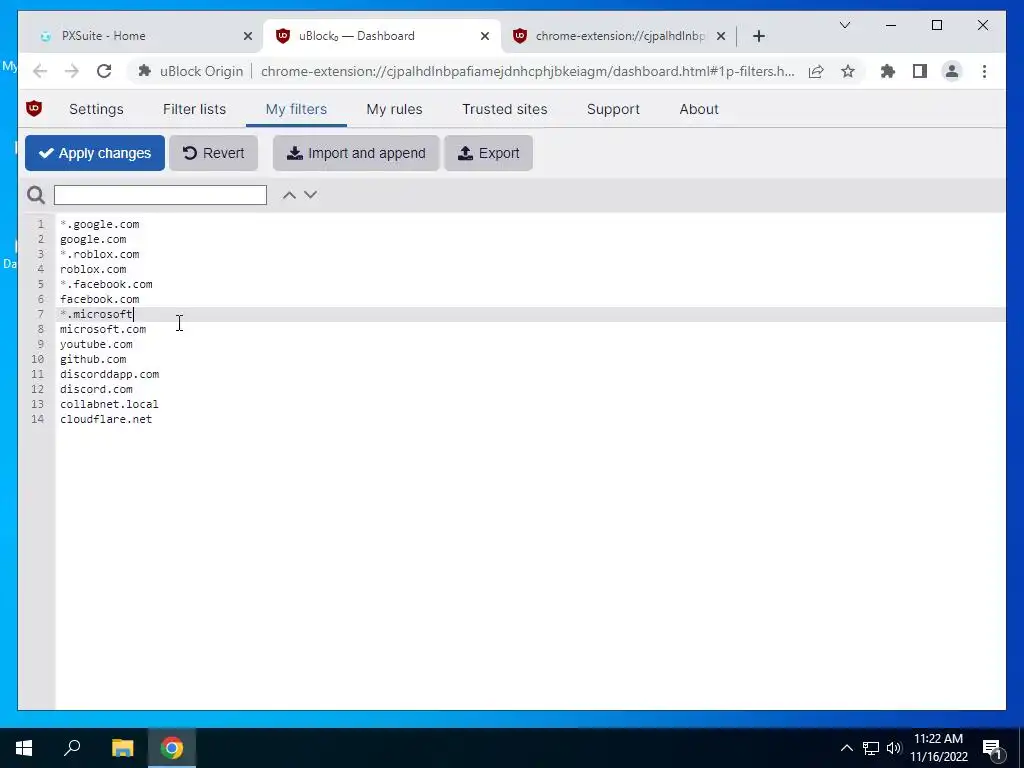The height and width of the screenshot is (768, 1024).
Task: Click the browser forward arrow
Action: (x=72, y=71)
